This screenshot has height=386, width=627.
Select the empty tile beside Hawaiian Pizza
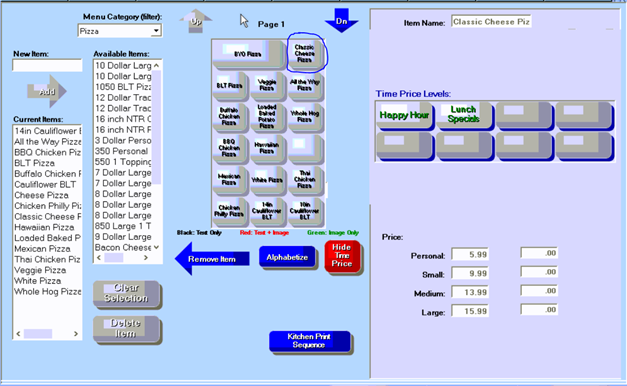click(x=305, y=148)
